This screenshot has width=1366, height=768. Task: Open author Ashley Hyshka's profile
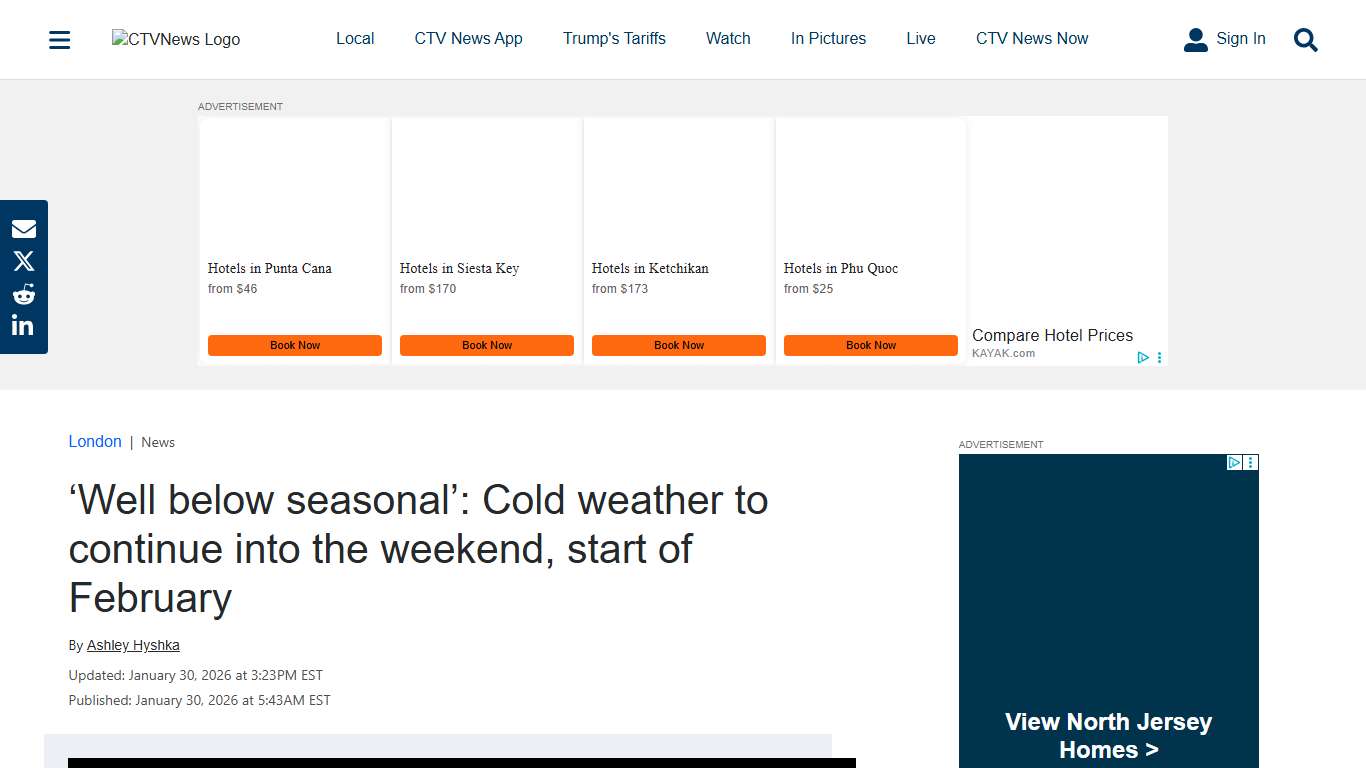tap(133, 645)
